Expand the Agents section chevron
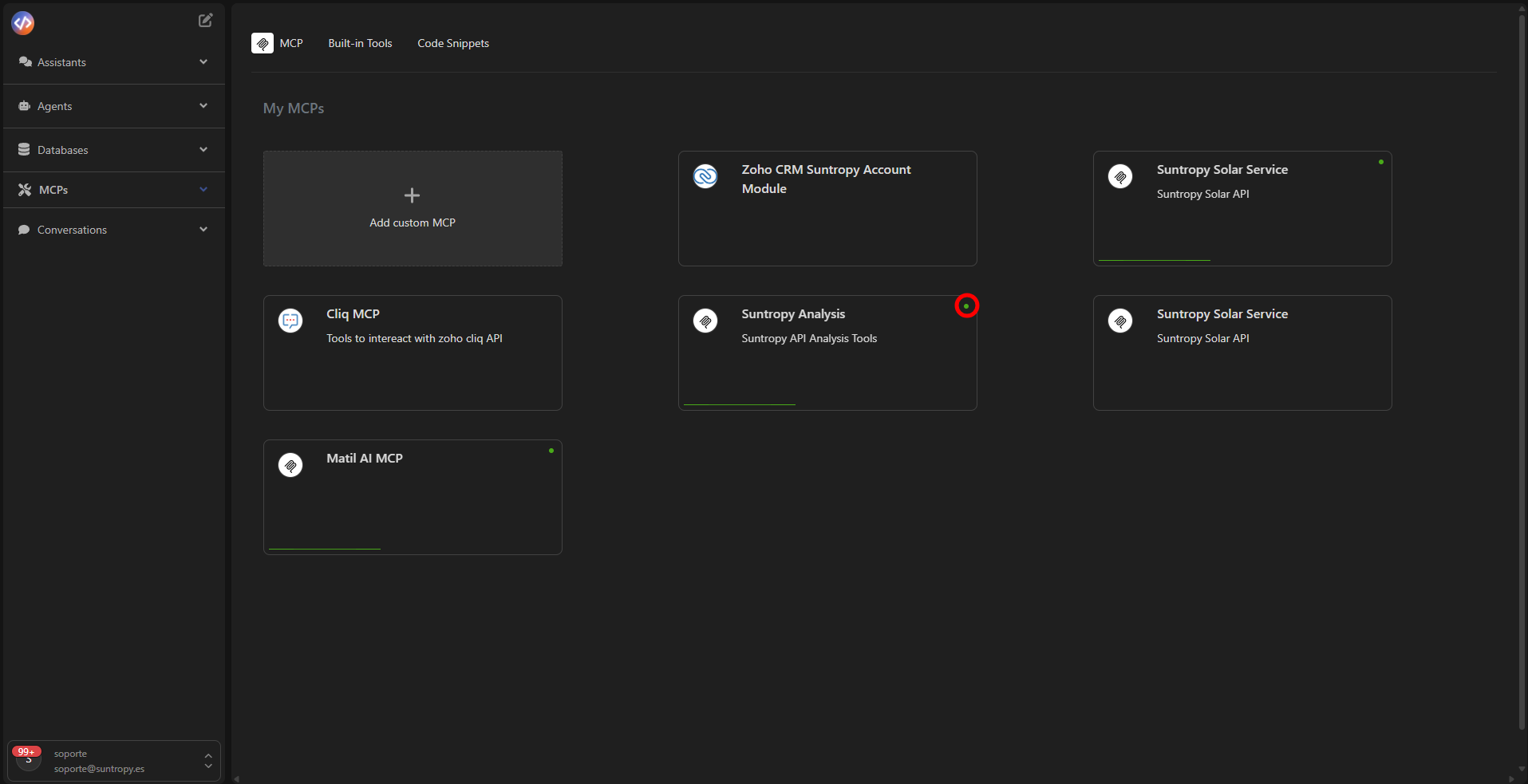The width and height of the screenshot is (1528, 784). click(x=203, y=106)
